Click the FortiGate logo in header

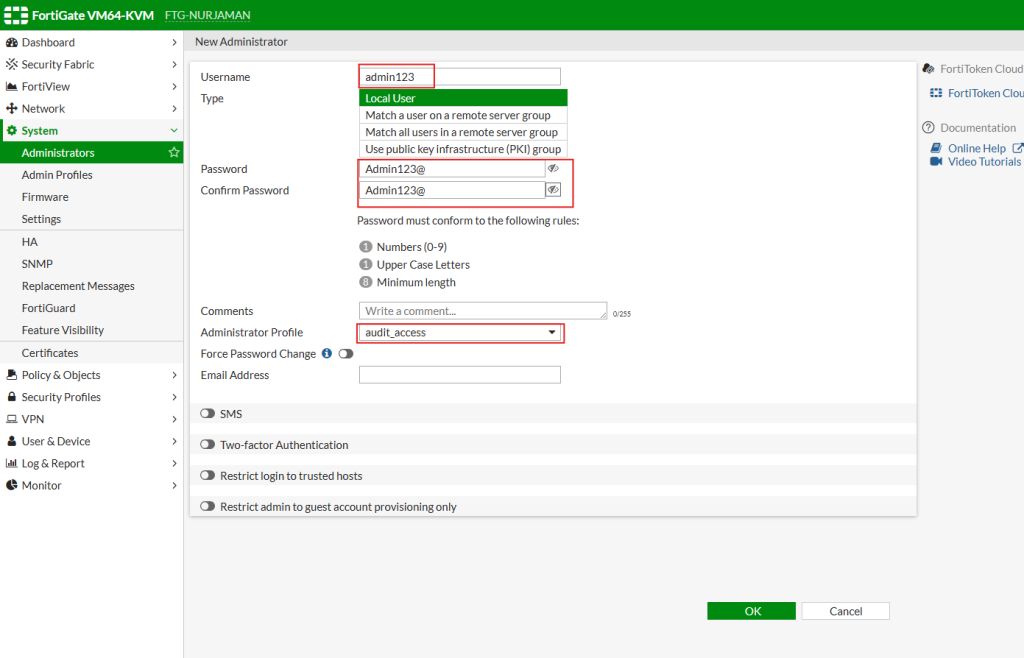tap(16, 15)
